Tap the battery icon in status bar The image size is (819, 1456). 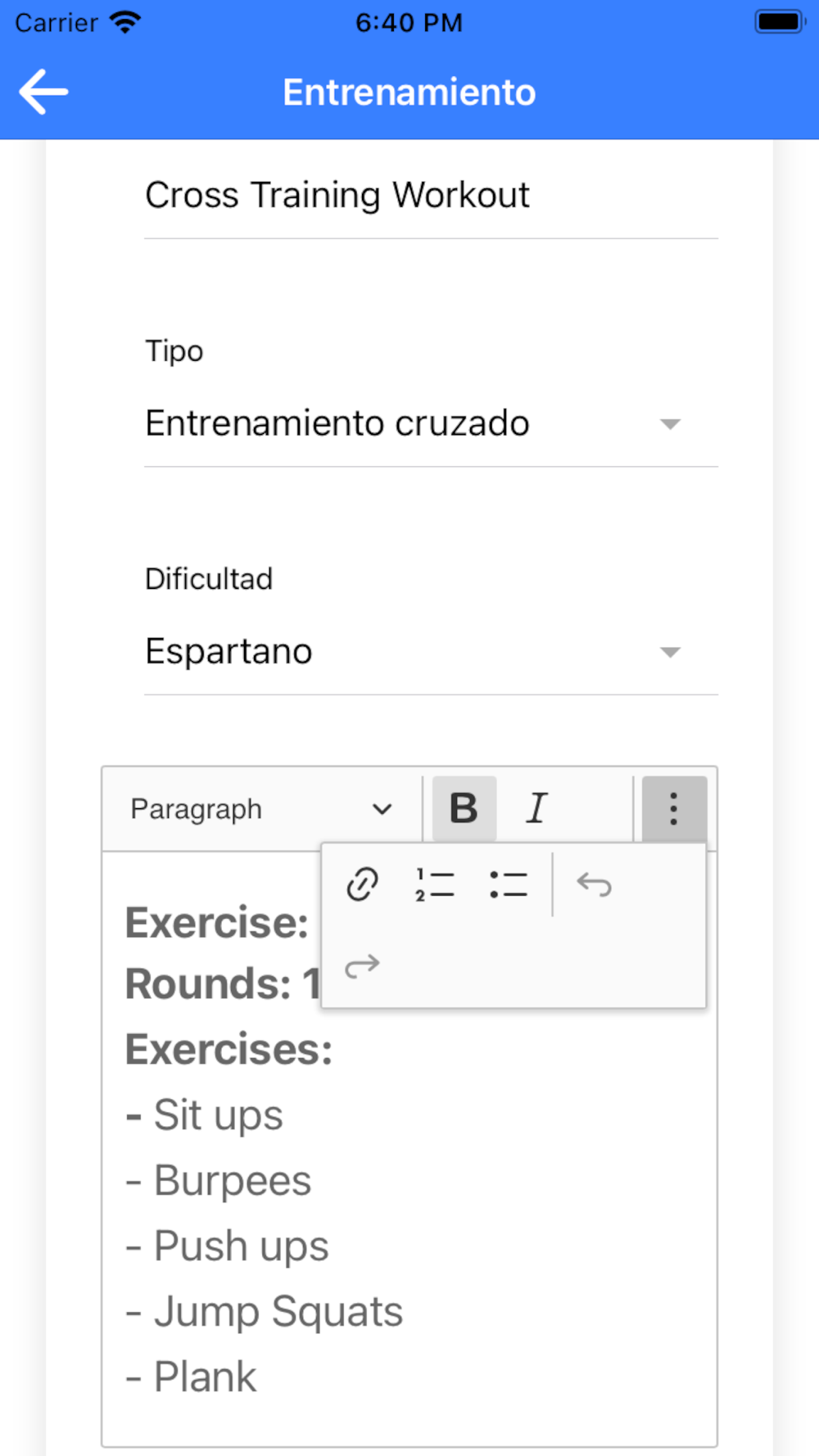pos(780,22)
